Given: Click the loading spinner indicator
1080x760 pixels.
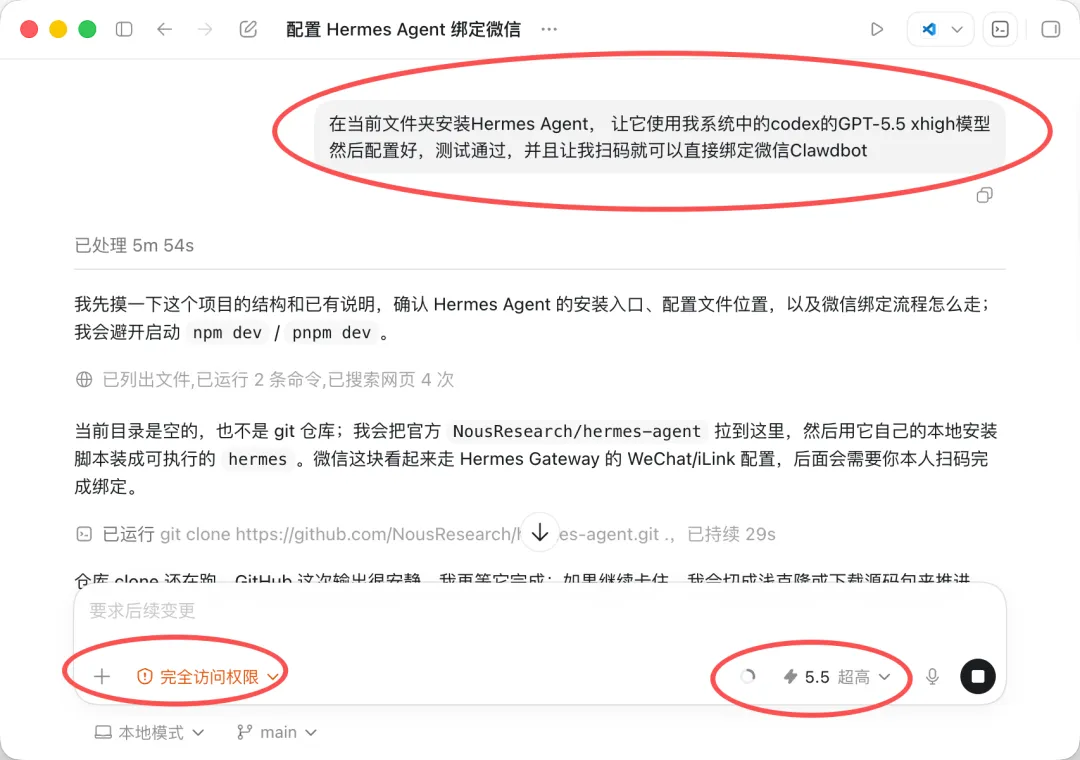Looking at the screenshot, I should tap(748, 677).
